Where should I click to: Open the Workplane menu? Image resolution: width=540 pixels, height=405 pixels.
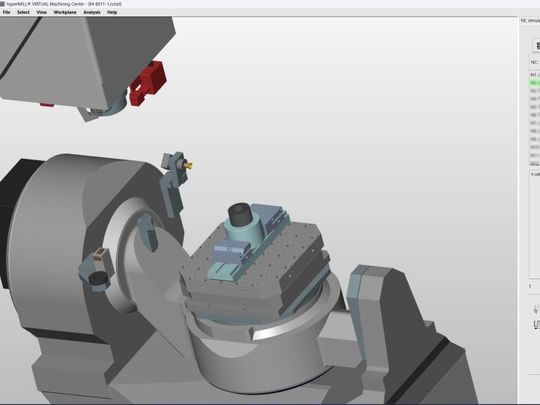click(x=65, y=12)
